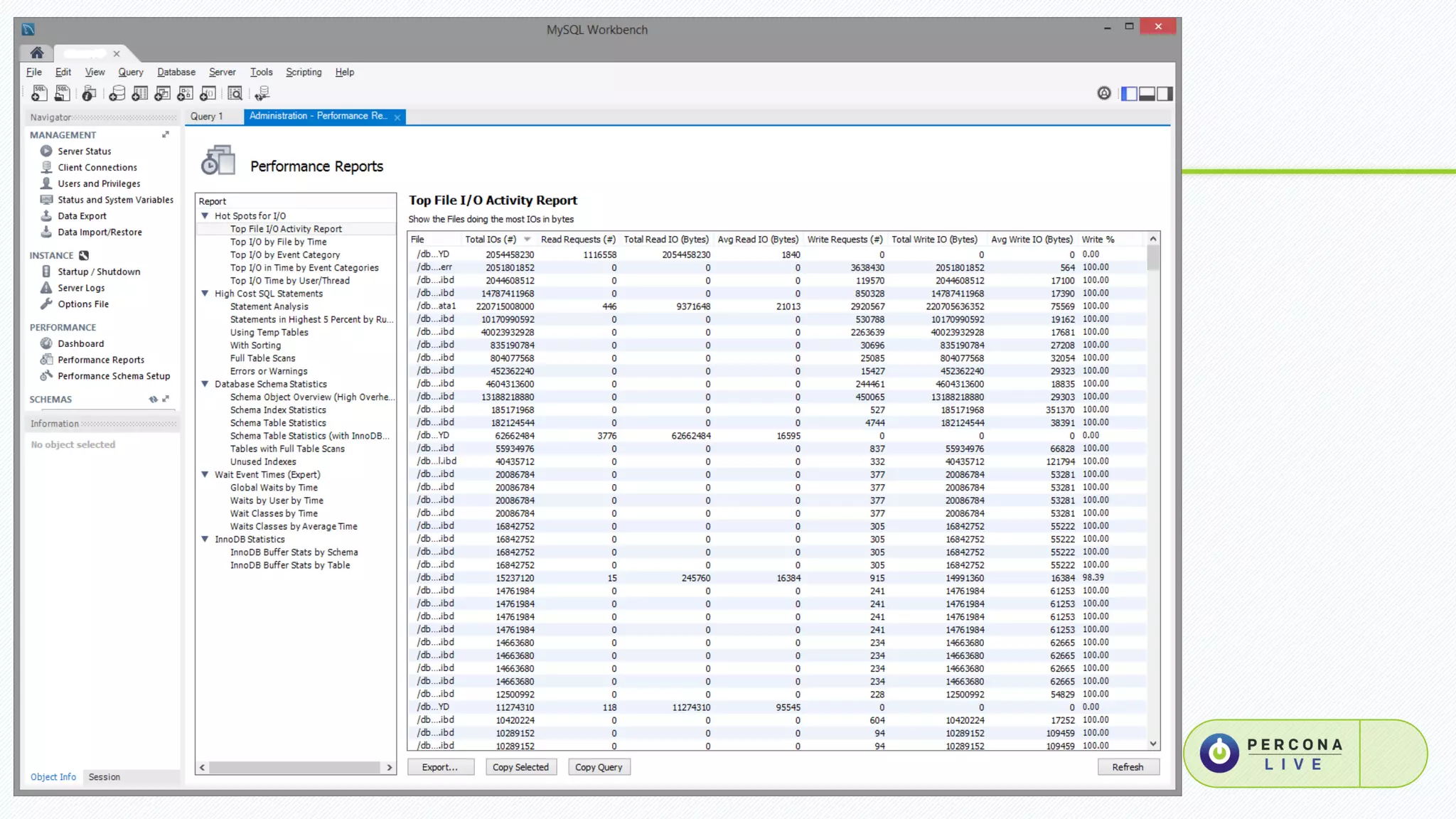
Task: Collapse the High Cost SQL Statements group
Action: point(205,293)
